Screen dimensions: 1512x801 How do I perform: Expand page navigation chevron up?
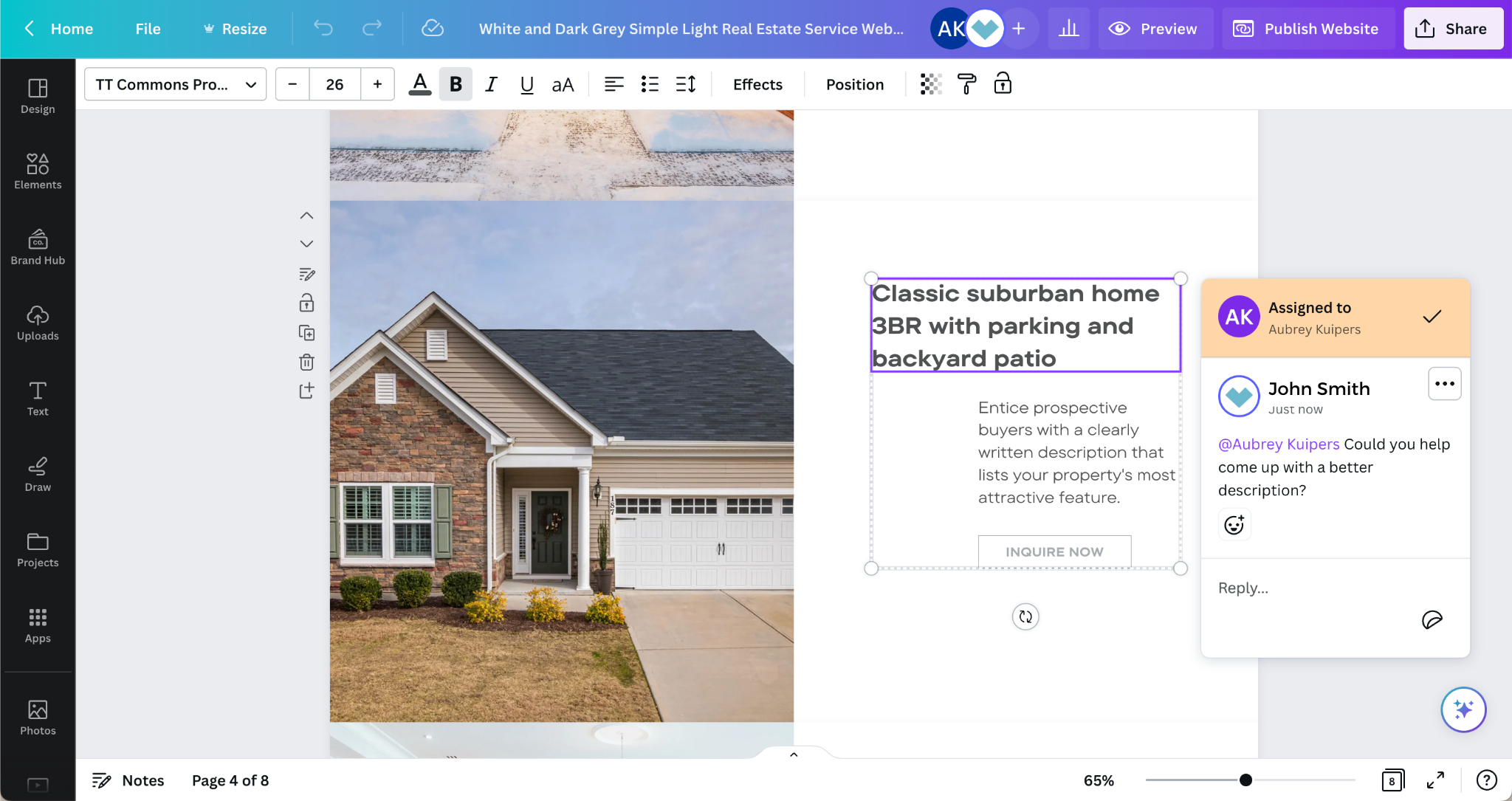[307, 216]
